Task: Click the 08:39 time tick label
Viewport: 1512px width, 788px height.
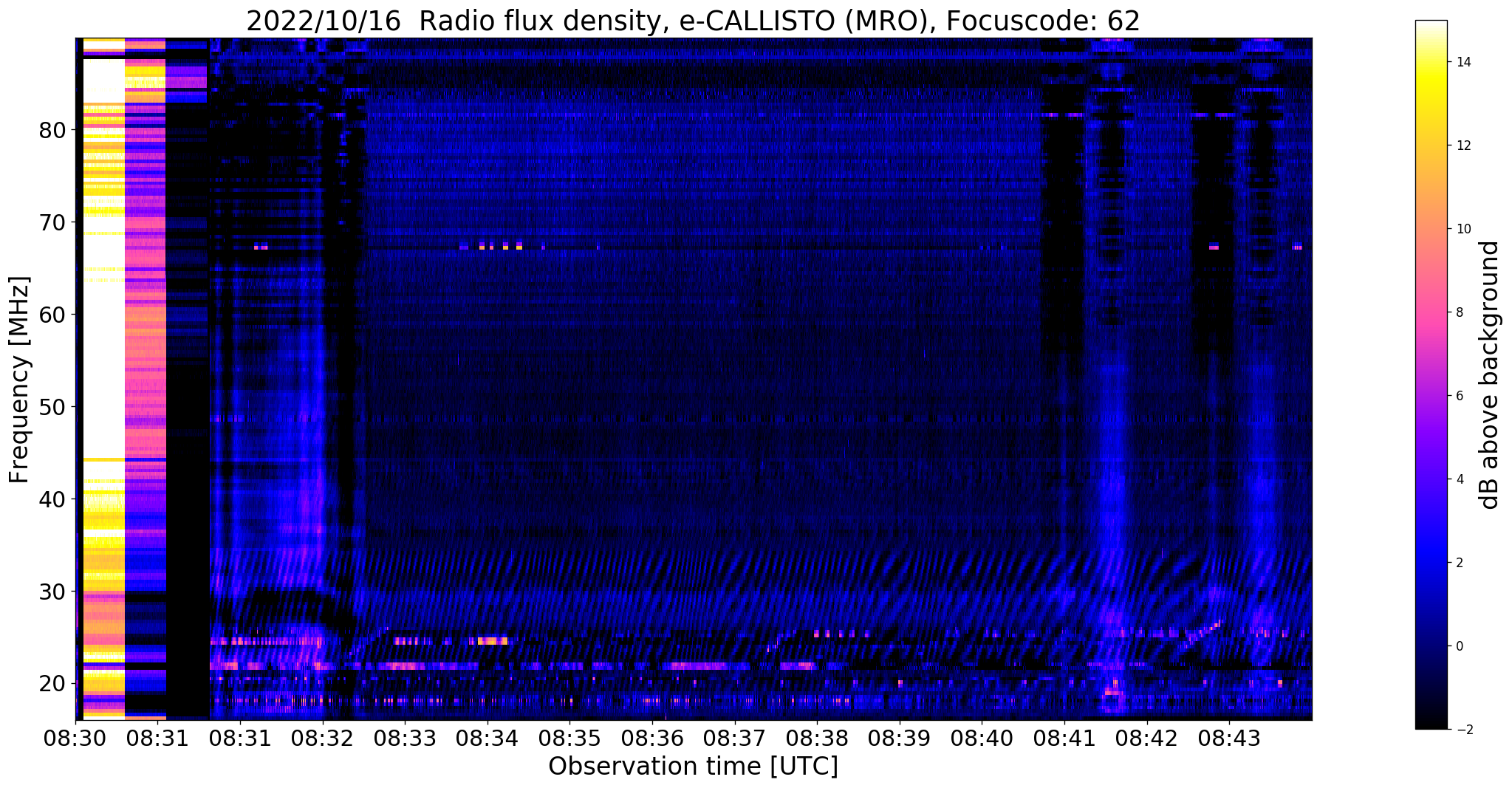Action: pos(900,738)
